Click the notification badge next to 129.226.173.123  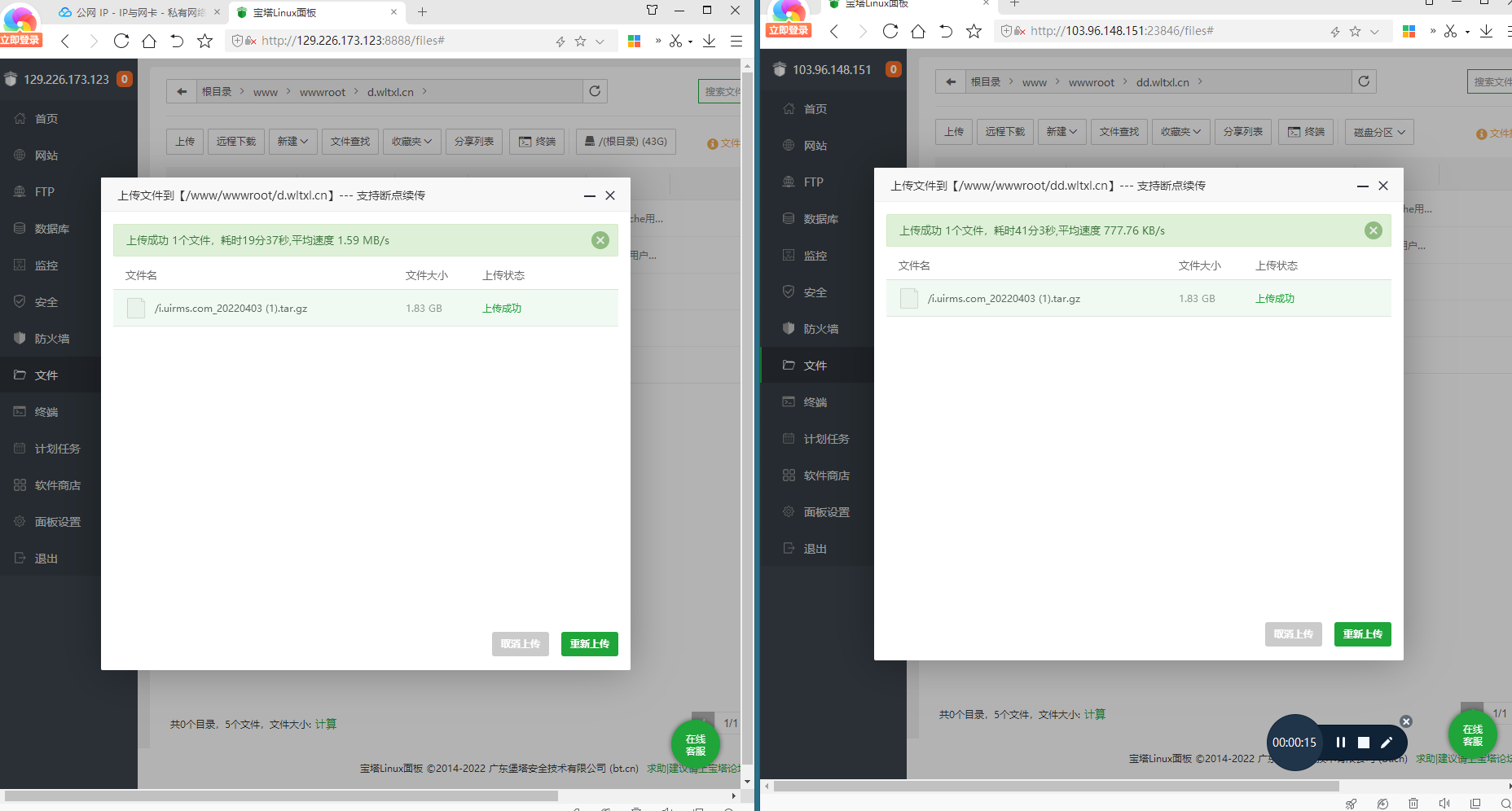tap(125, 79)
